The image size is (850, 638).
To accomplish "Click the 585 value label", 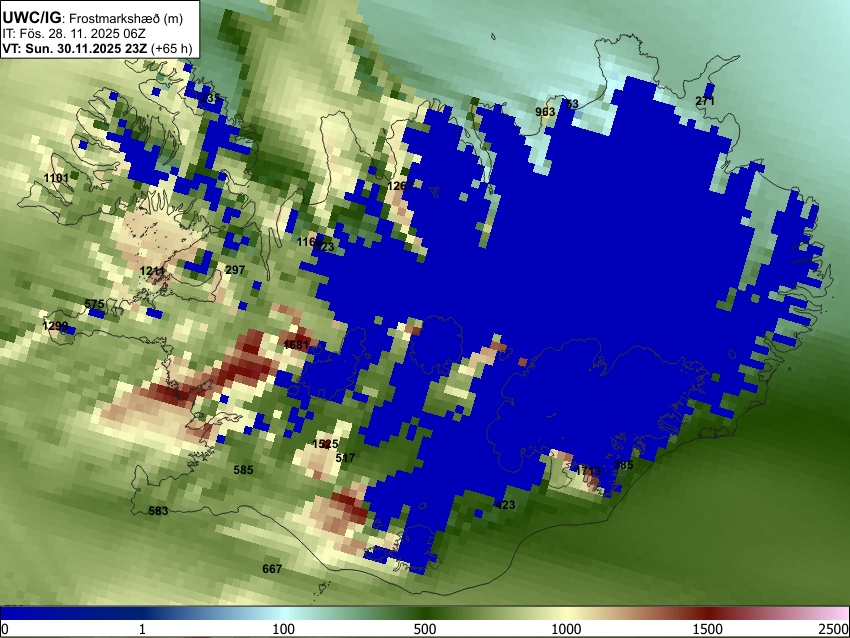I will coord(243,470).
